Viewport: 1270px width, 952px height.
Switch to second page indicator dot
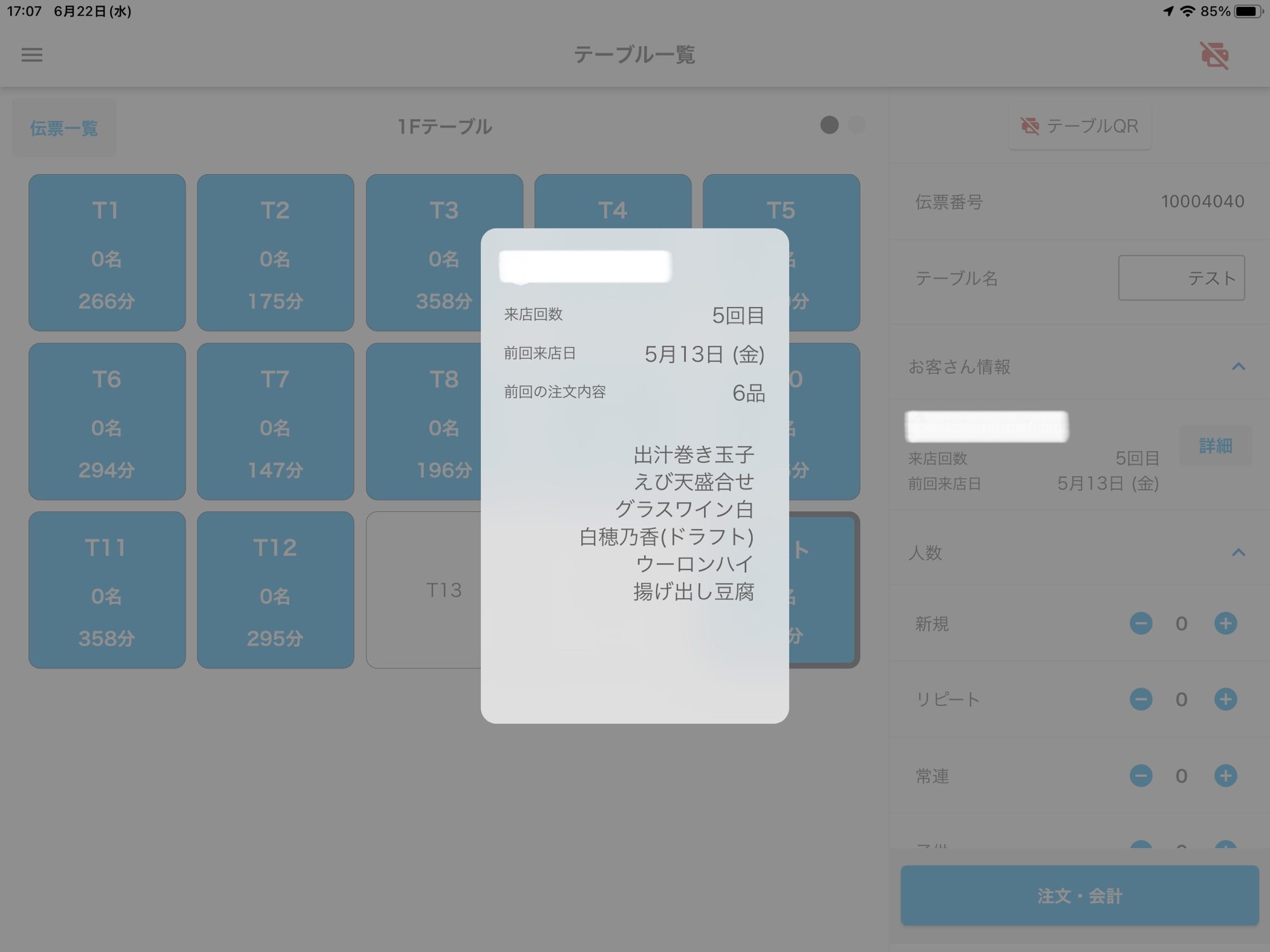tap(857, 125)
